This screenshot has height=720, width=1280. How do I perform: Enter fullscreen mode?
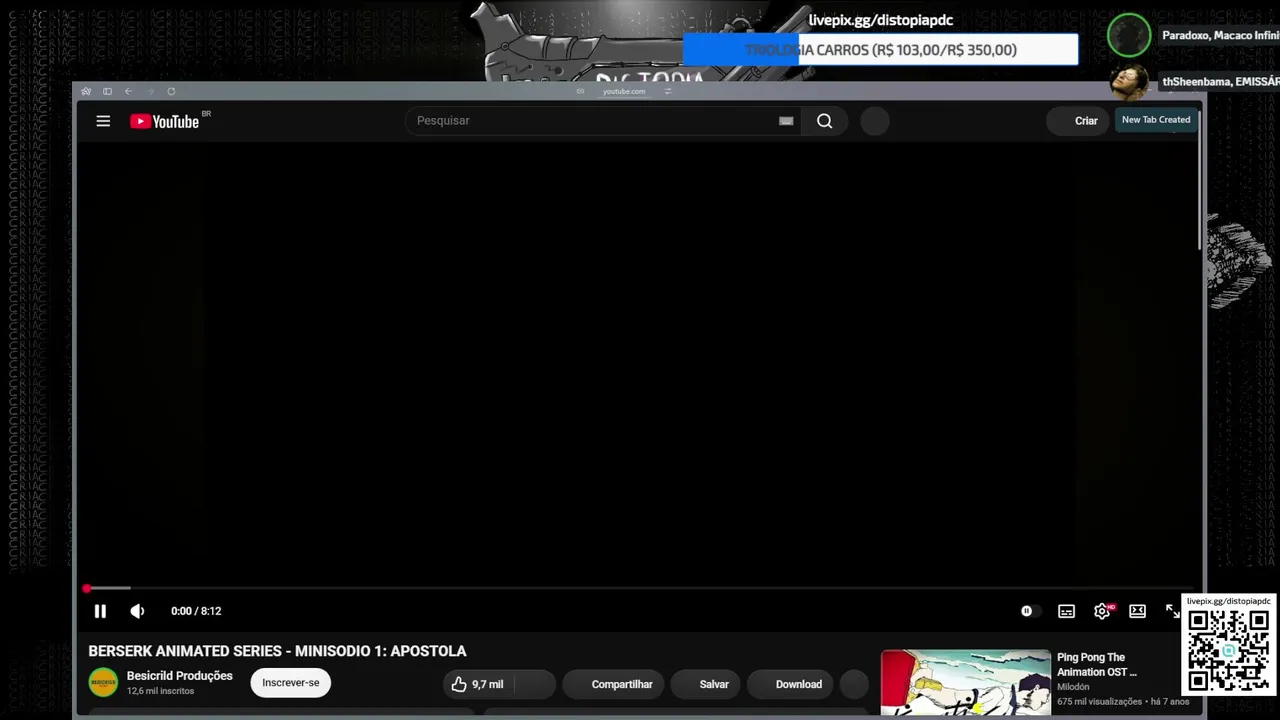[1172, 611]
